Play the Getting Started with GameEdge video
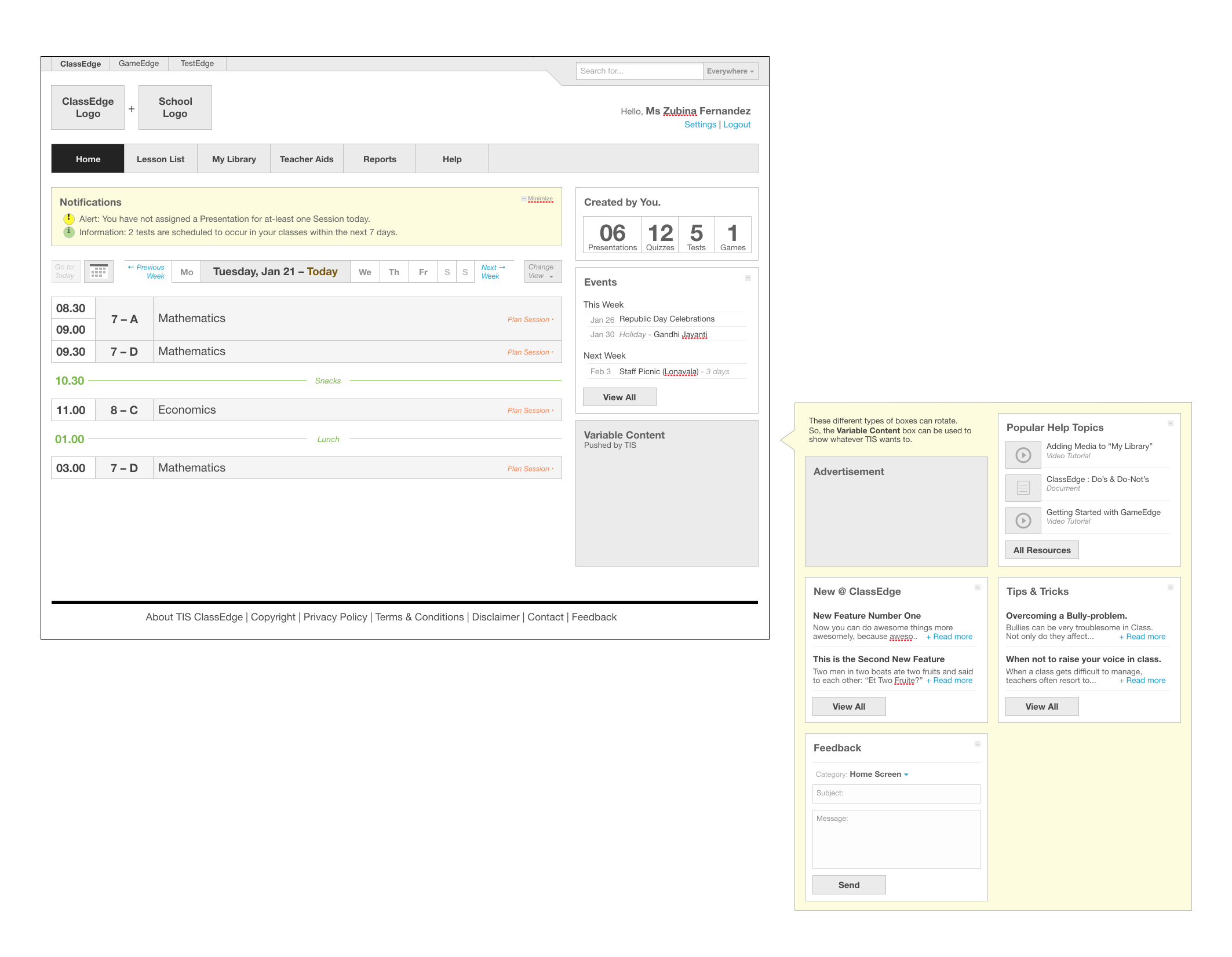The image size is (1232, 957). [x=1023, y=521]
